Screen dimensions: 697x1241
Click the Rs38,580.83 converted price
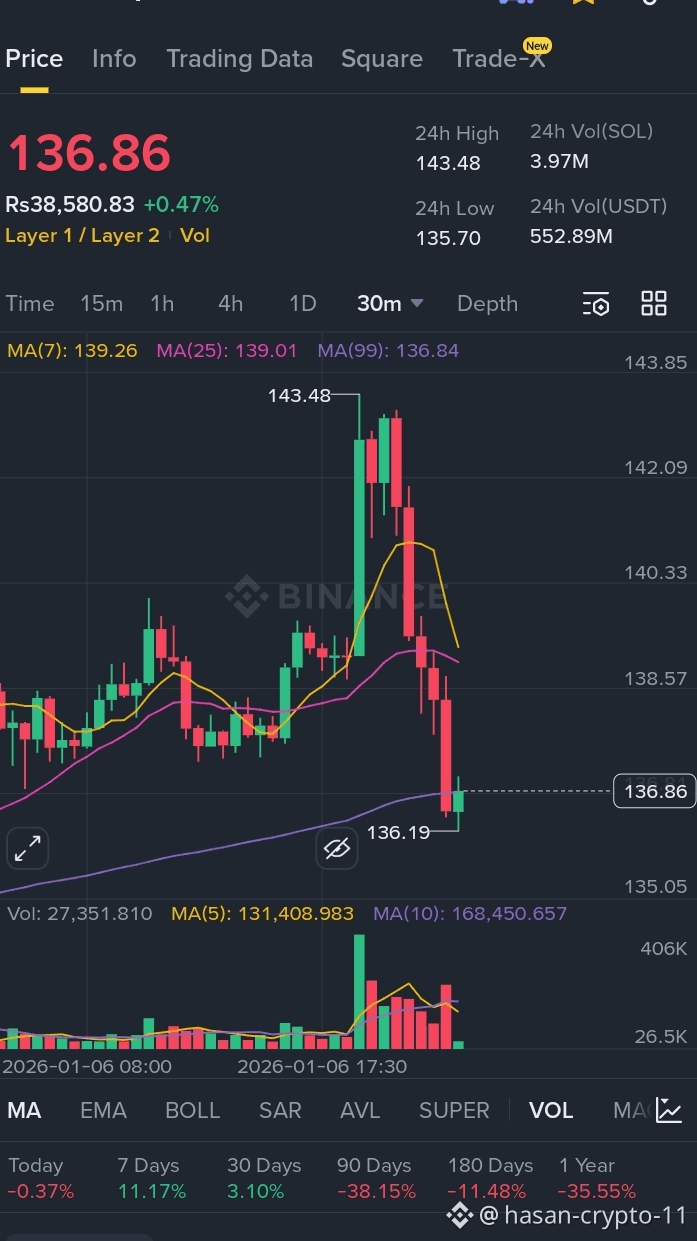pos(70,205)
